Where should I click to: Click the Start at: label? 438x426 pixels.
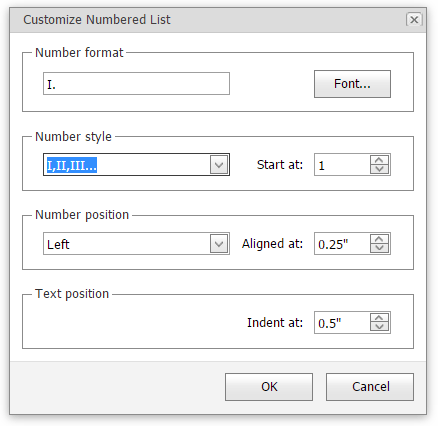[x=280, y=165]
